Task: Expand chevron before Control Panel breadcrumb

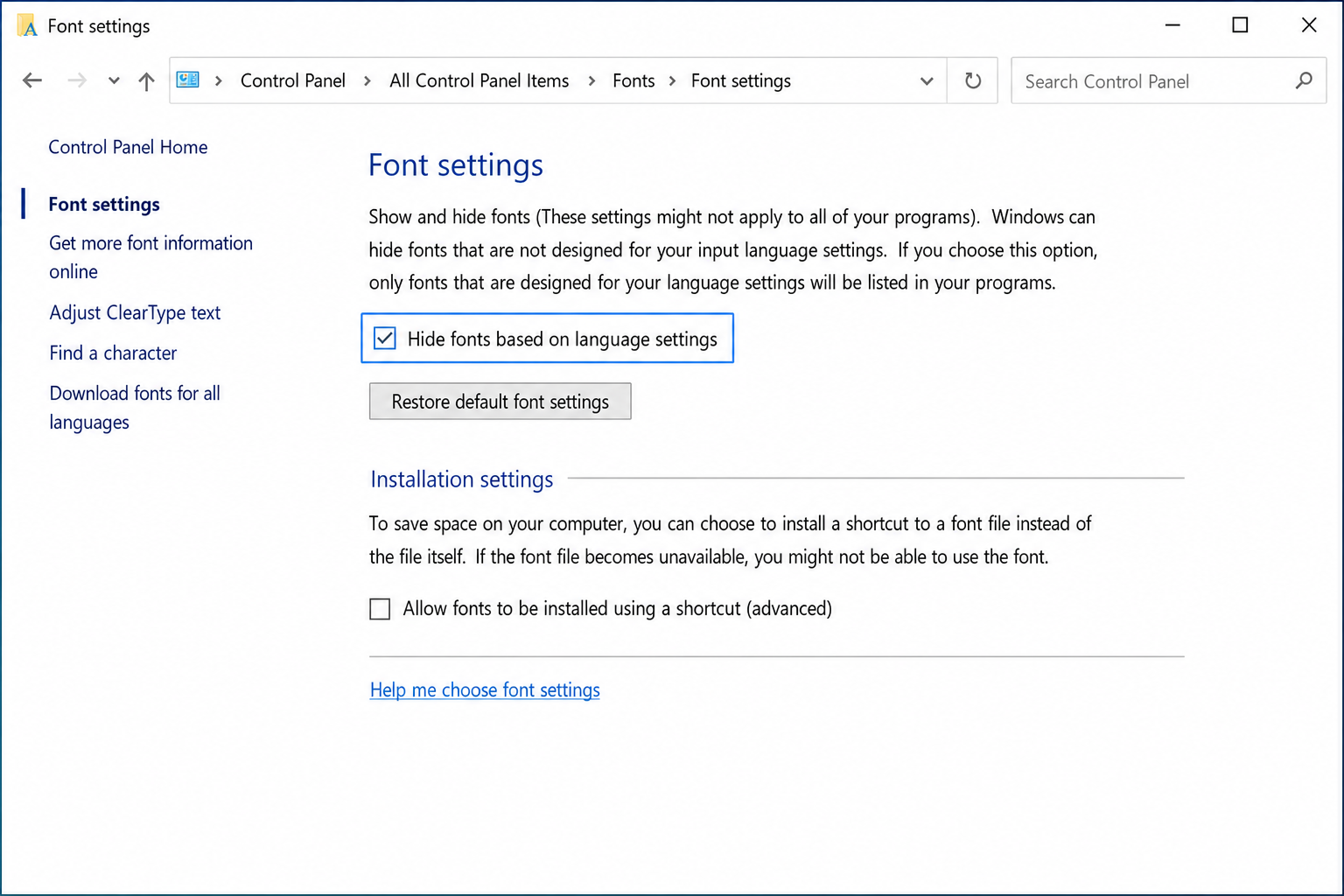Action: point(219,80)
